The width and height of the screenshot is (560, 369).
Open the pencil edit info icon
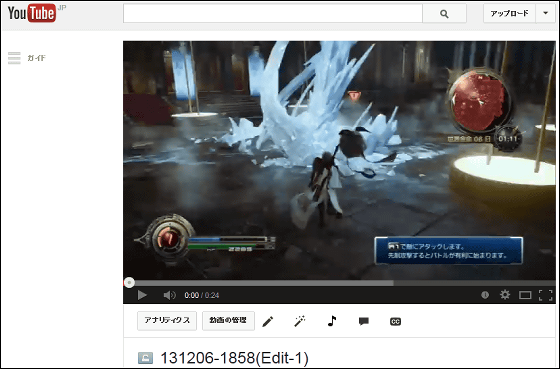[x=268, y=321]
